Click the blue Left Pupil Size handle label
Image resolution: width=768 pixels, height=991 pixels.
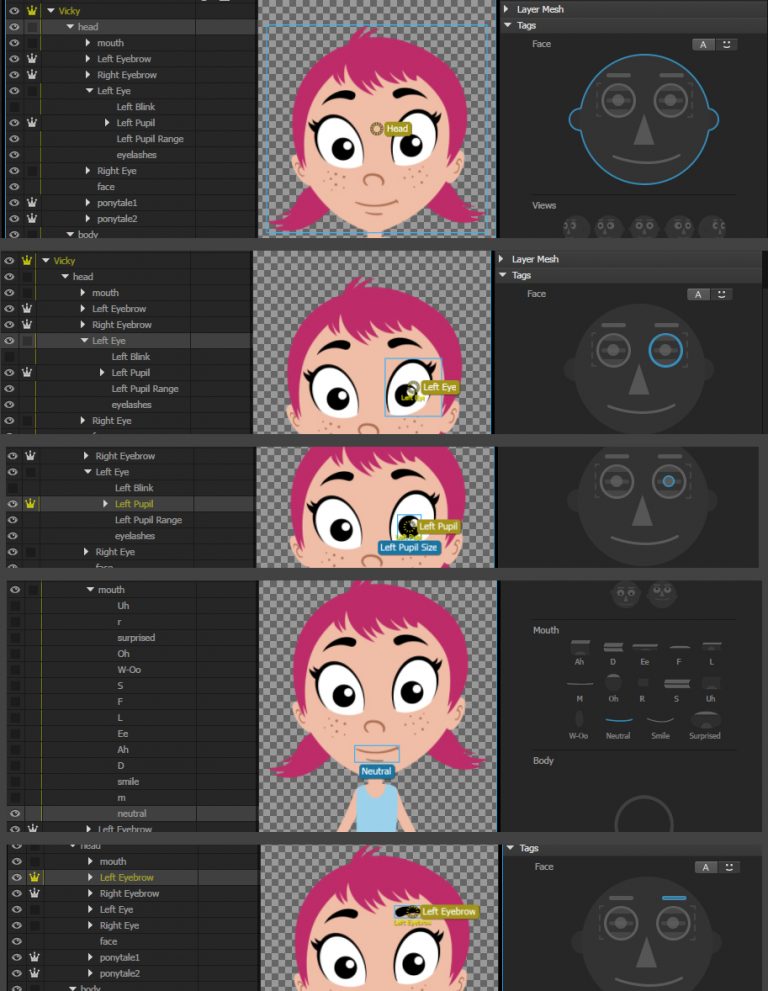[x=409, y=547]
